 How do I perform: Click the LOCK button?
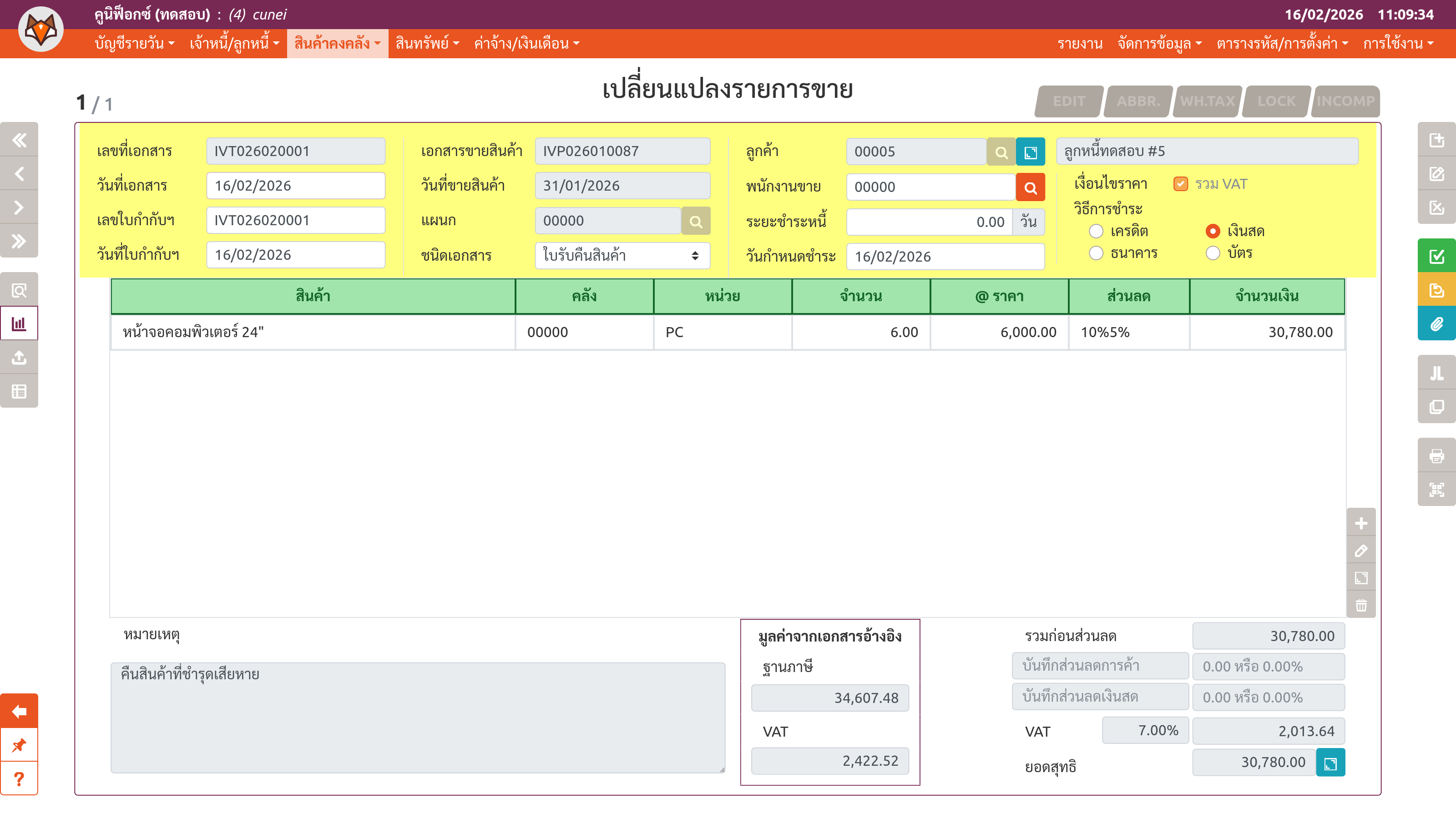coord(1276,101)
